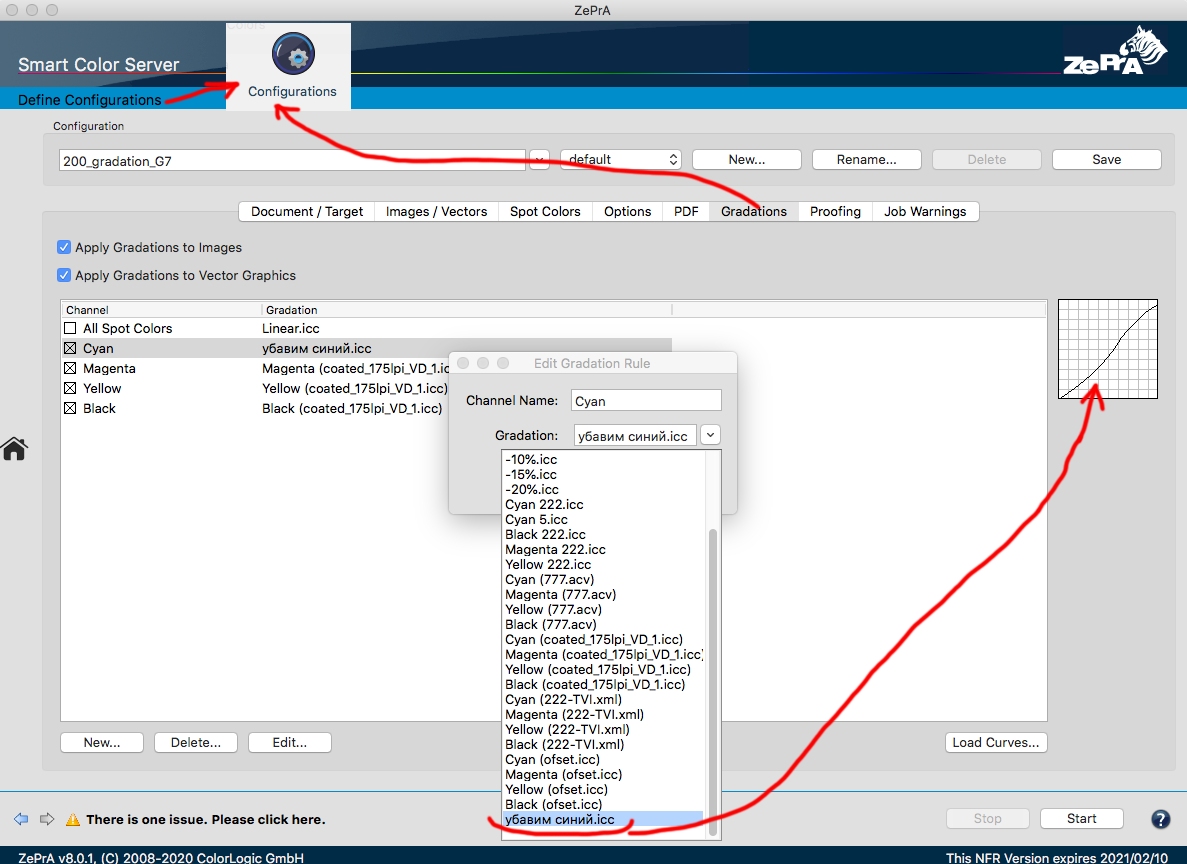Select the Gradations tab
Screen dimensions: 1187x864
[x=754, y=211]
